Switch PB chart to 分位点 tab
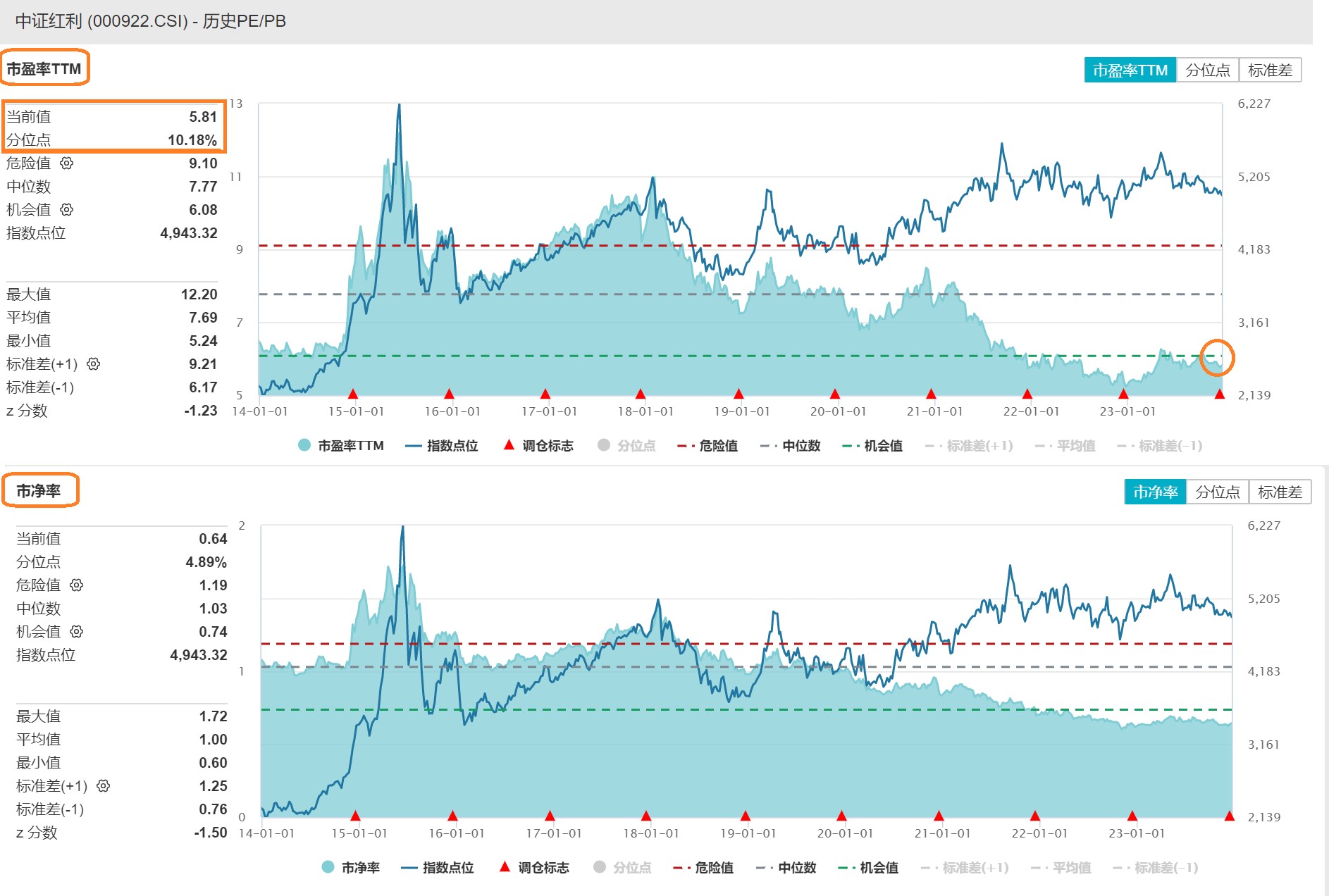This screenshot has width=1329, height=896. [1218, 492]
